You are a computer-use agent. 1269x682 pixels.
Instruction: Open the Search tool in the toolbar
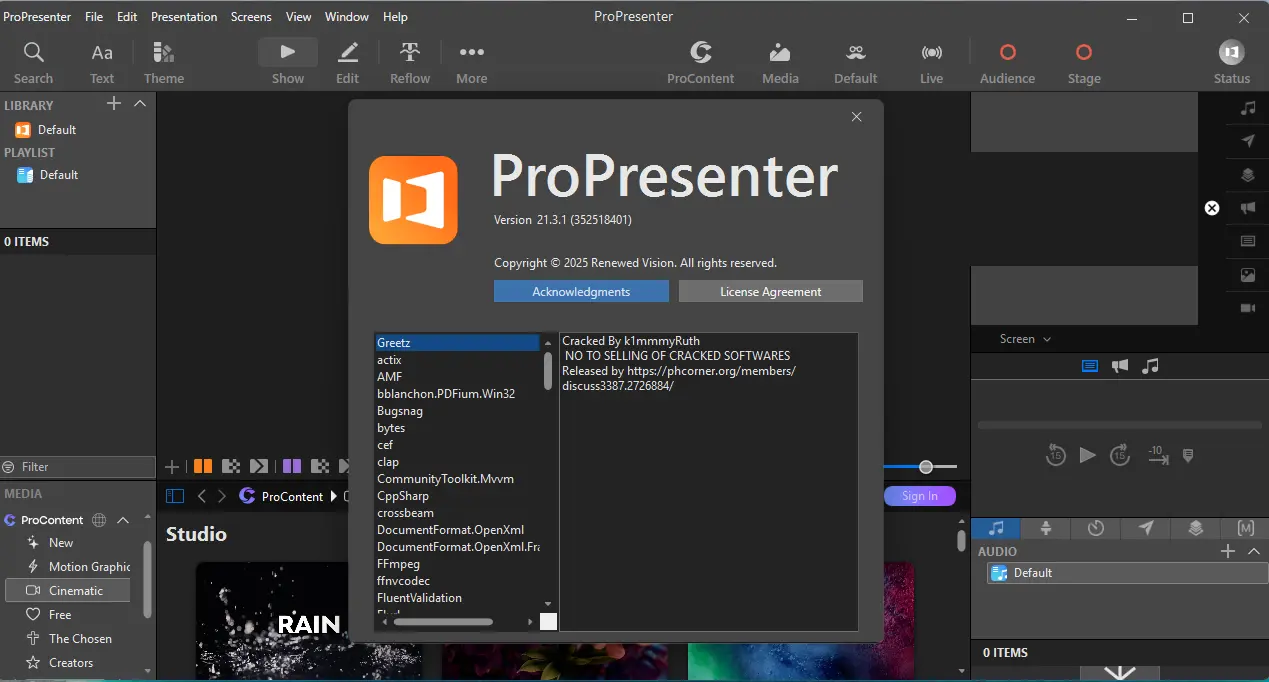tap(33, 63)
